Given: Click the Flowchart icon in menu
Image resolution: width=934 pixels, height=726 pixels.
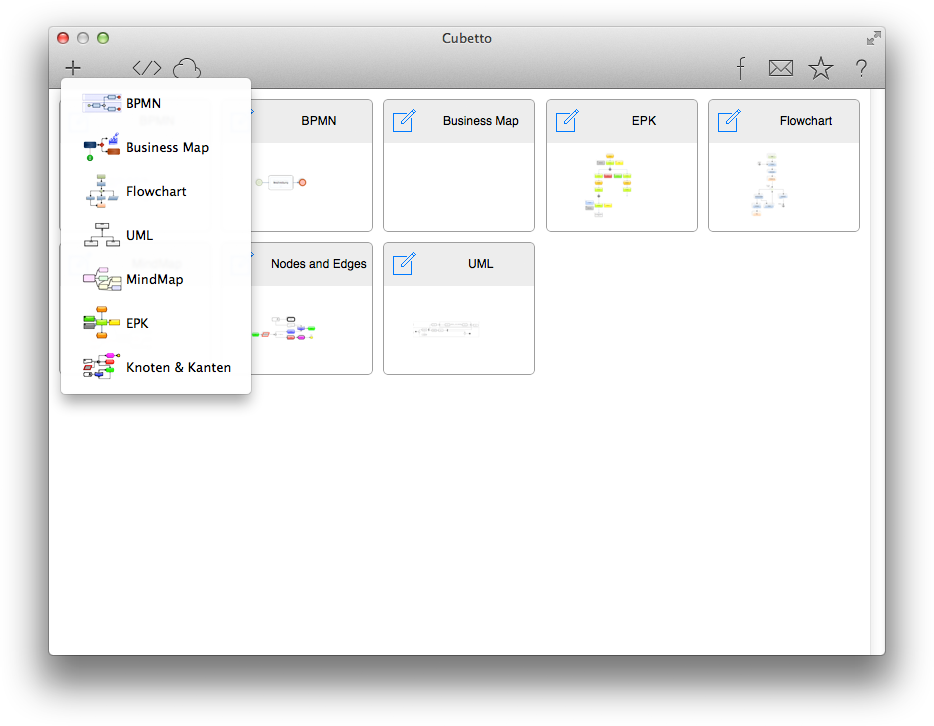Looking at the screenshot, I should (x=102, y=191).
